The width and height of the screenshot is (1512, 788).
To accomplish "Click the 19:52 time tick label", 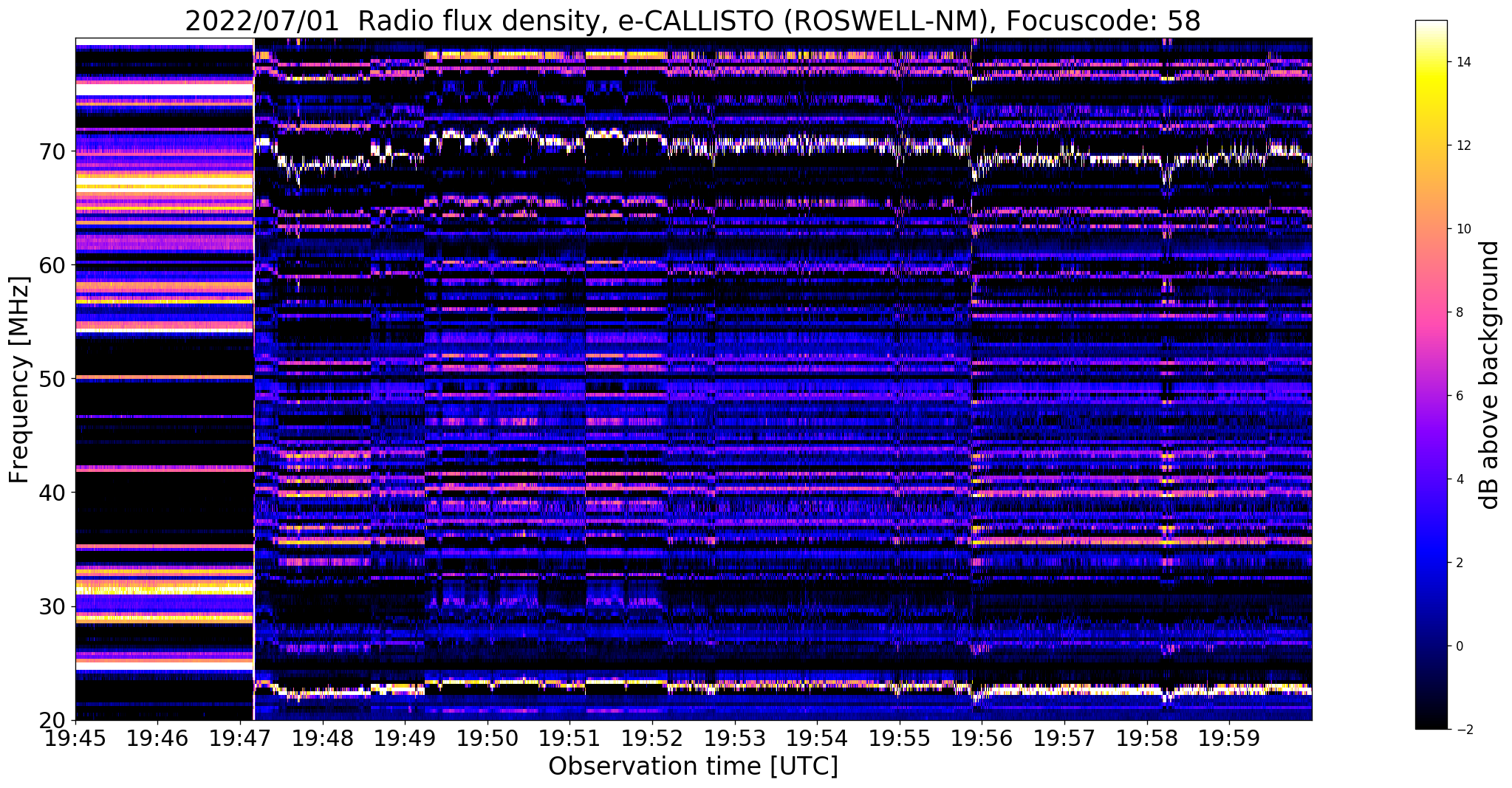I will [x=652, y=738].
